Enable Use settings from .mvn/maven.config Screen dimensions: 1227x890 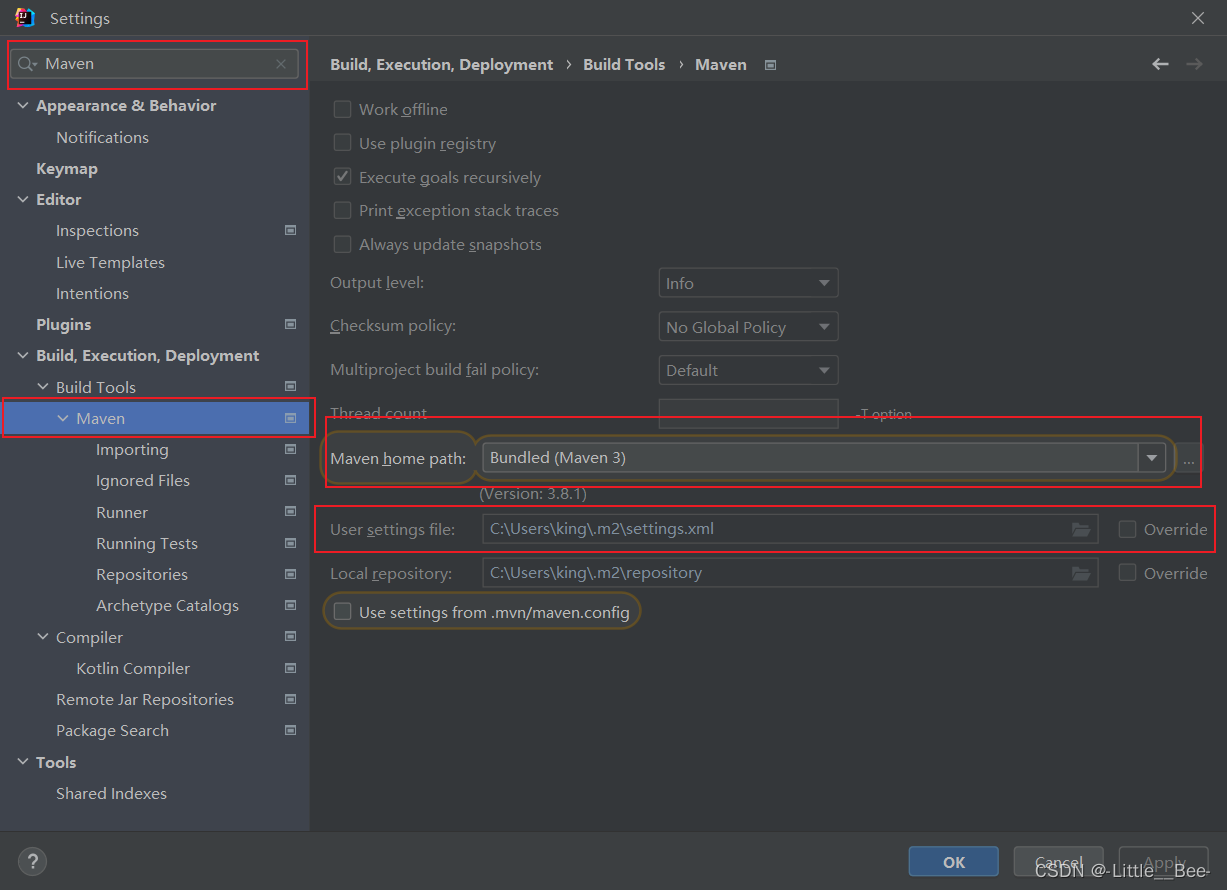pos(342,612)
